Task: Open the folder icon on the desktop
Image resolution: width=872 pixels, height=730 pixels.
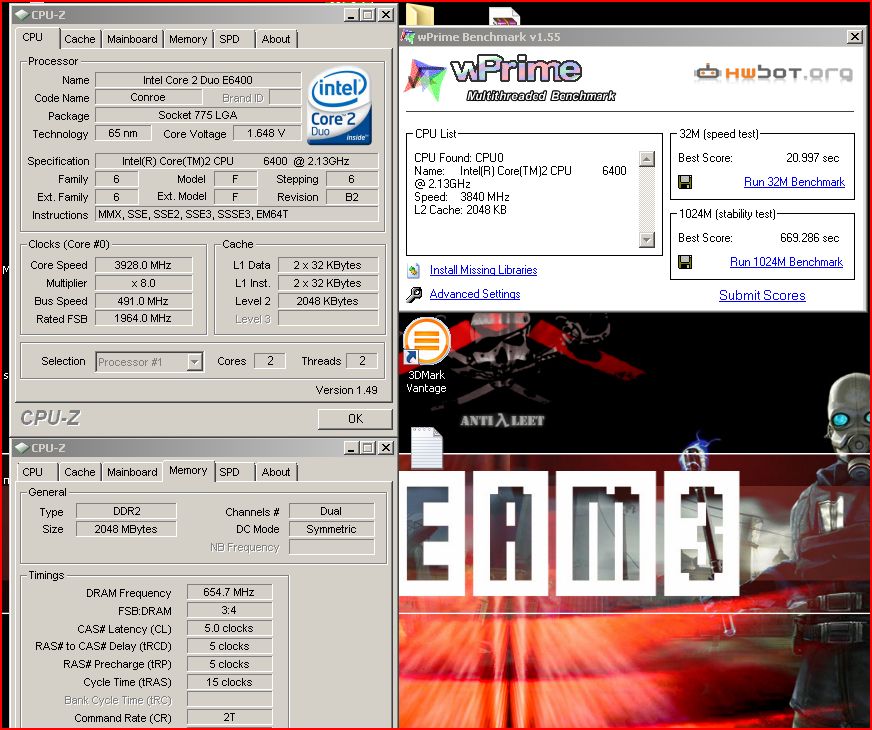Action: tap(420, 14)
